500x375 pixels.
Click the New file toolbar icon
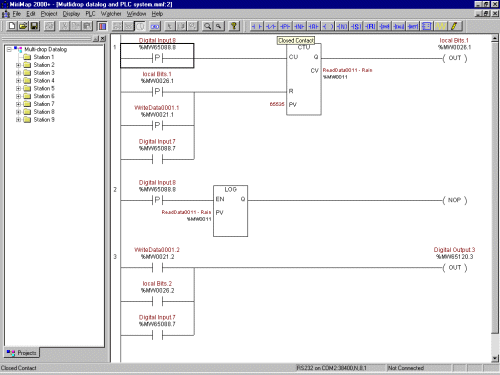click(x=12, y=26)
